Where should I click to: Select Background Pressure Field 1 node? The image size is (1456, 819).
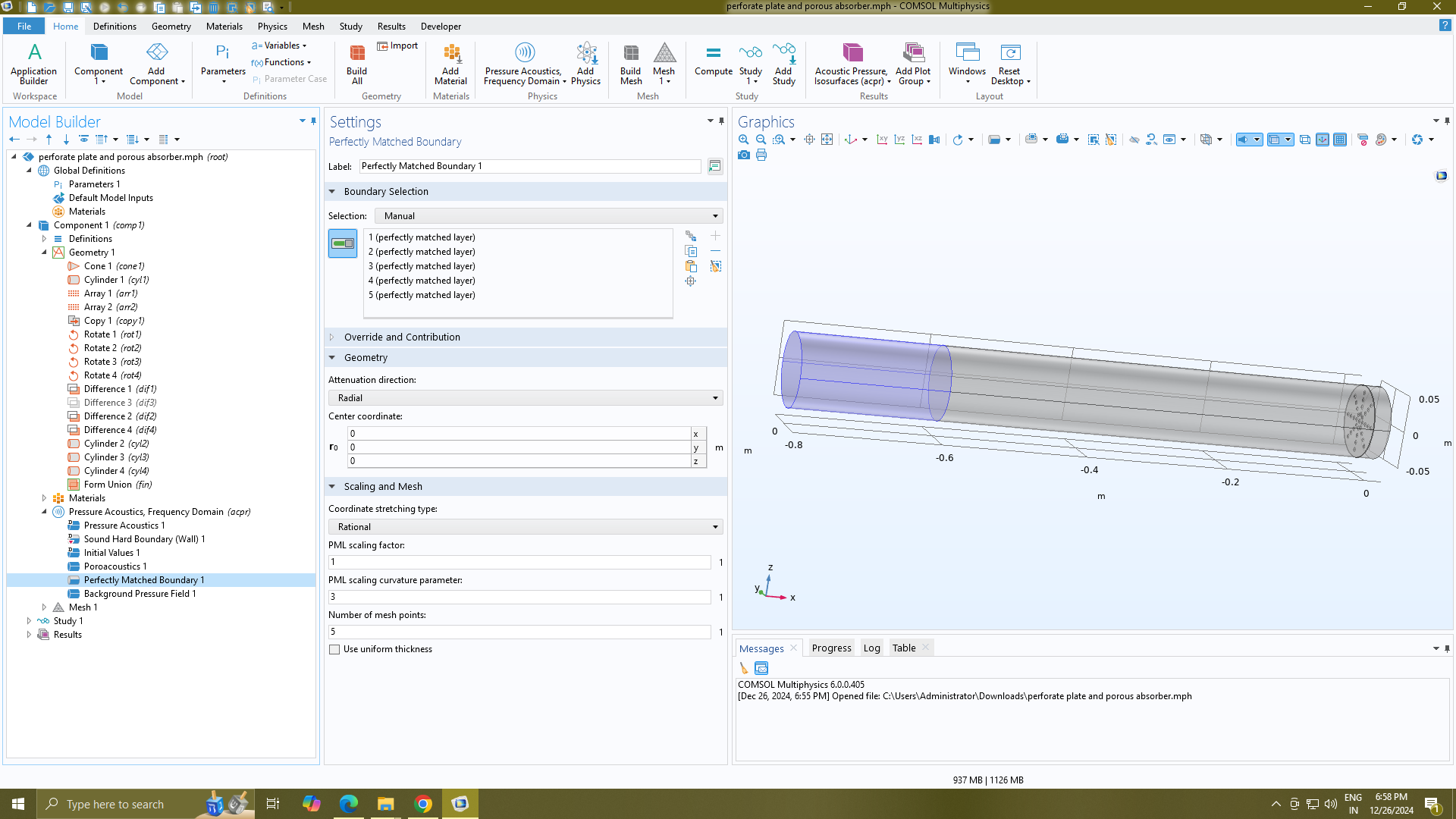click(140, 594)
